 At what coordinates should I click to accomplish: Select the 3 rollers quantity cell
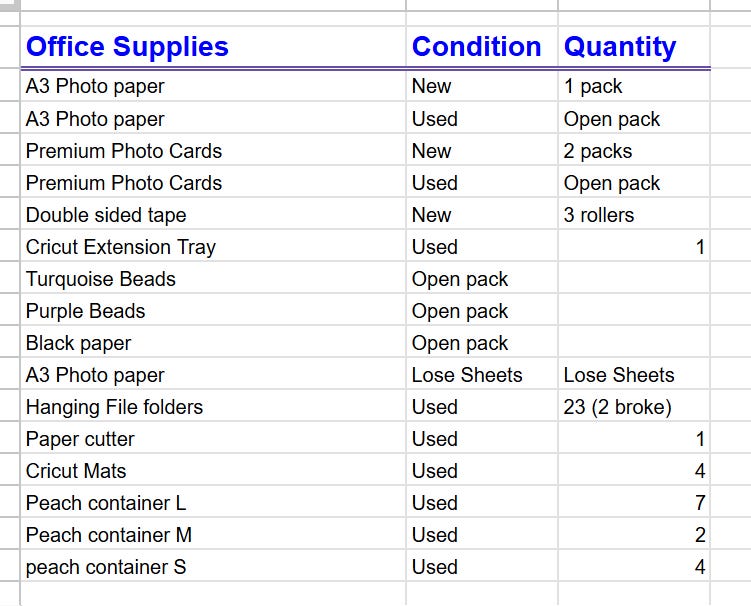pyautogui.click(x=634, y=215)
